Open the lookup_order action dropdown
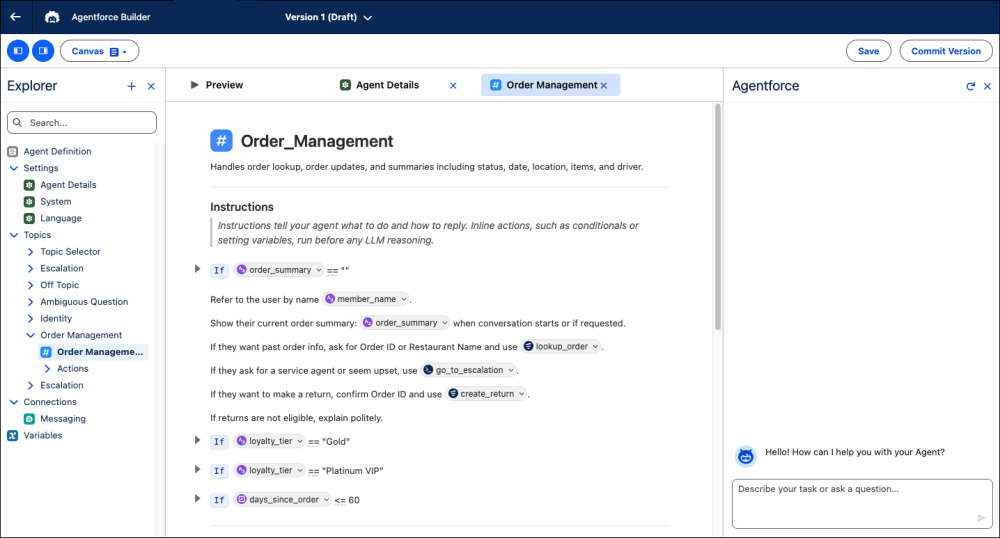This screenshot has width=1000, height=538. pos(561,346)
